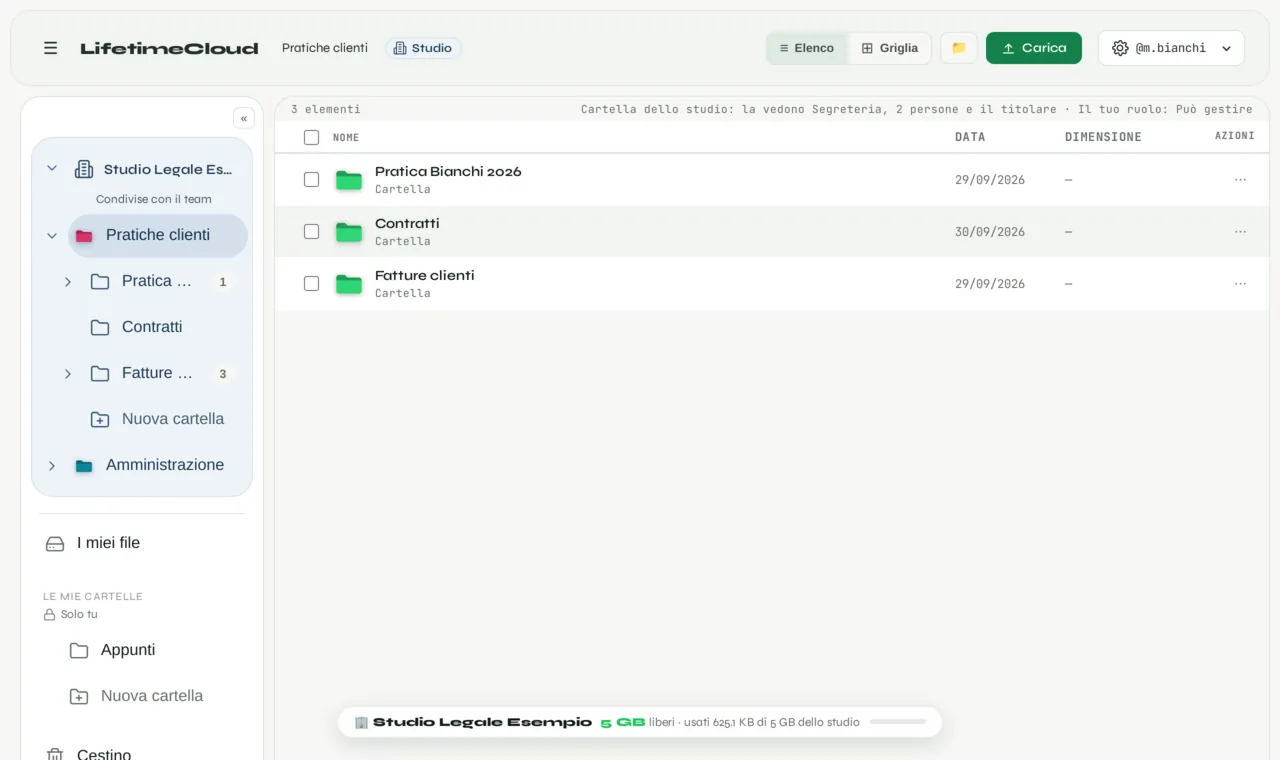1280x760 pixels.
Task: Select Pratiche clienti in the sidebar
Action: coord(158,236)
